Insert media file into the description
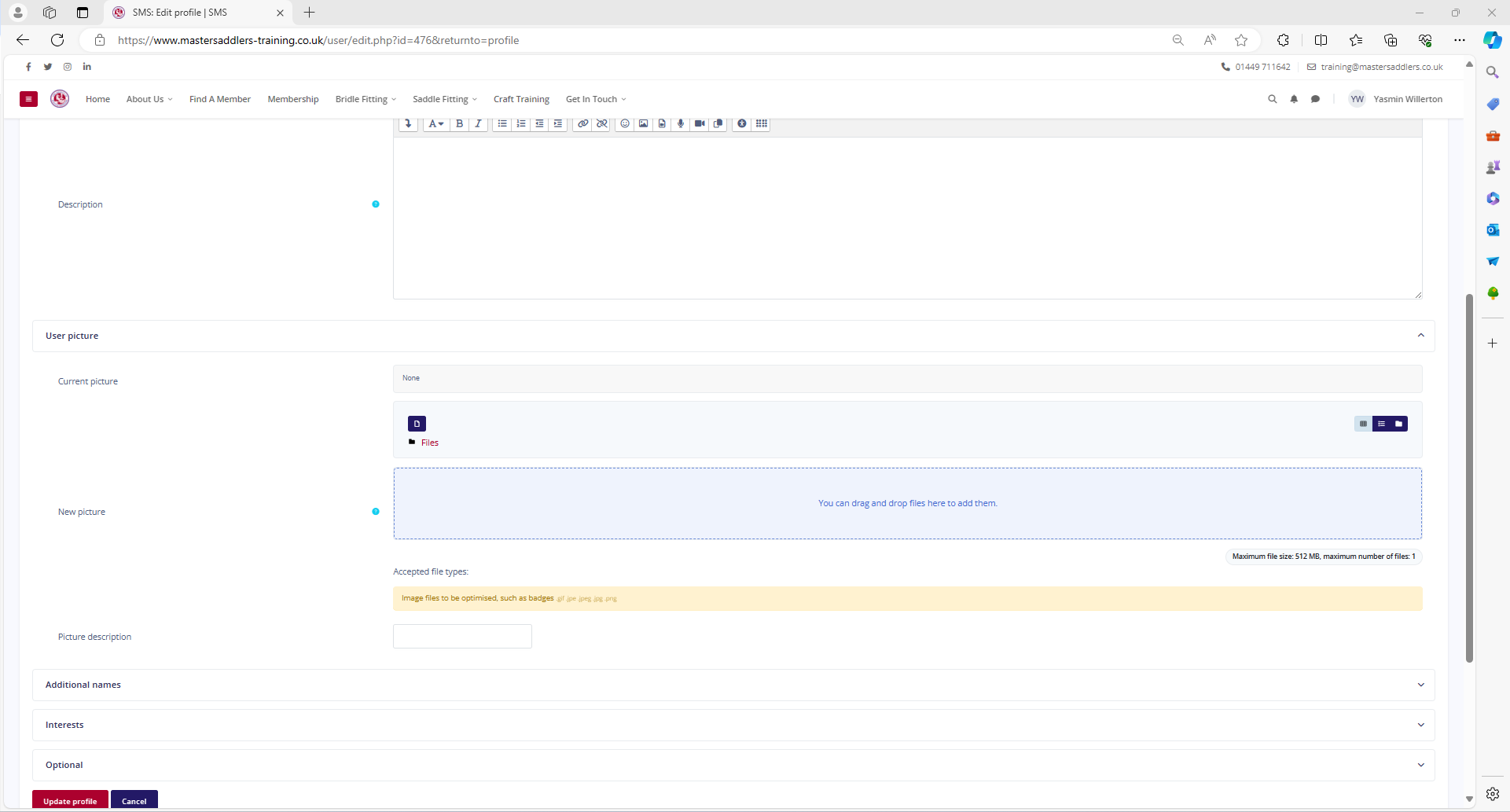 pyautogui.click(x=662, y=123)
